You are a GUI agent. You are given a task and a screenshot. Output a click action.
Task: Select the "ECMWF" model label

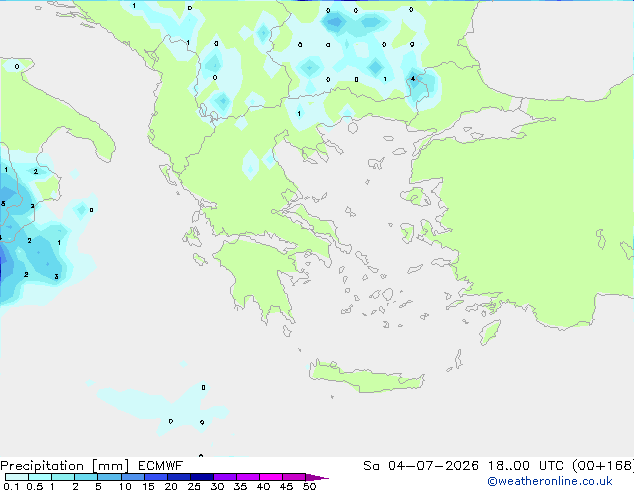tap(161, 466)
